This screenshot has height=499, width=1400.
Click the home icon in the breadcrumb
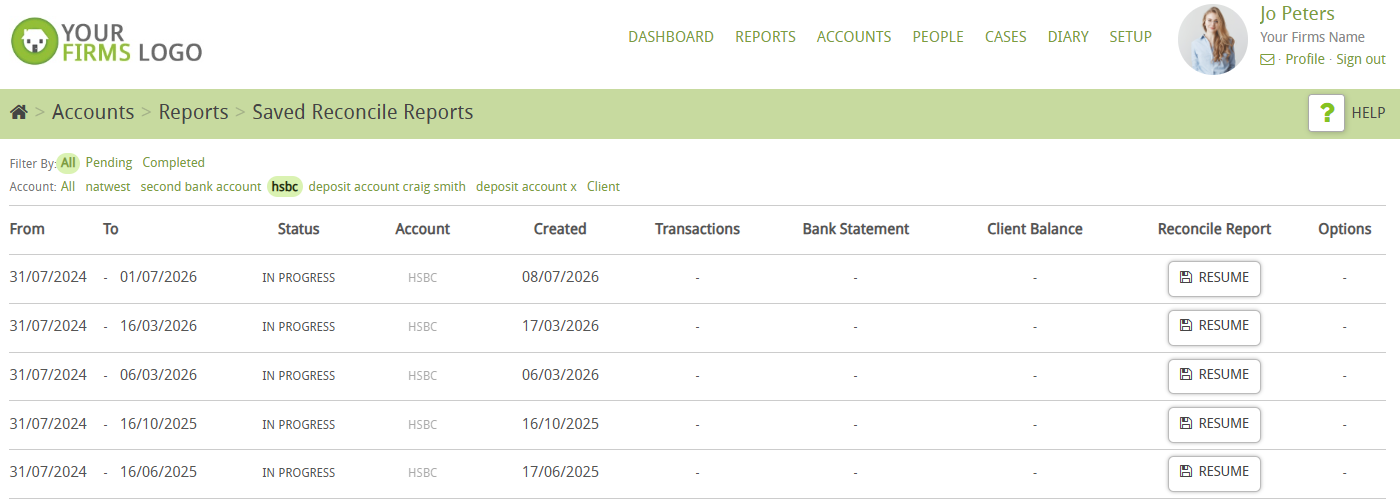18,112
